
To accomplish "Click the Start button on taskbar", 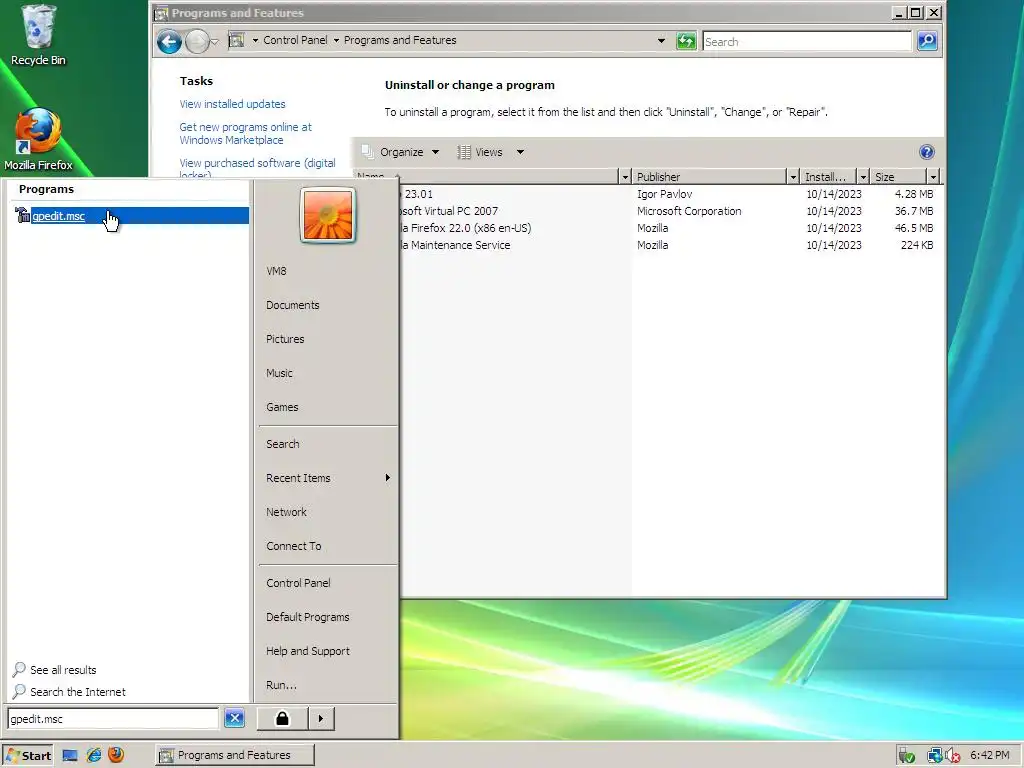I will coord(27,756).
